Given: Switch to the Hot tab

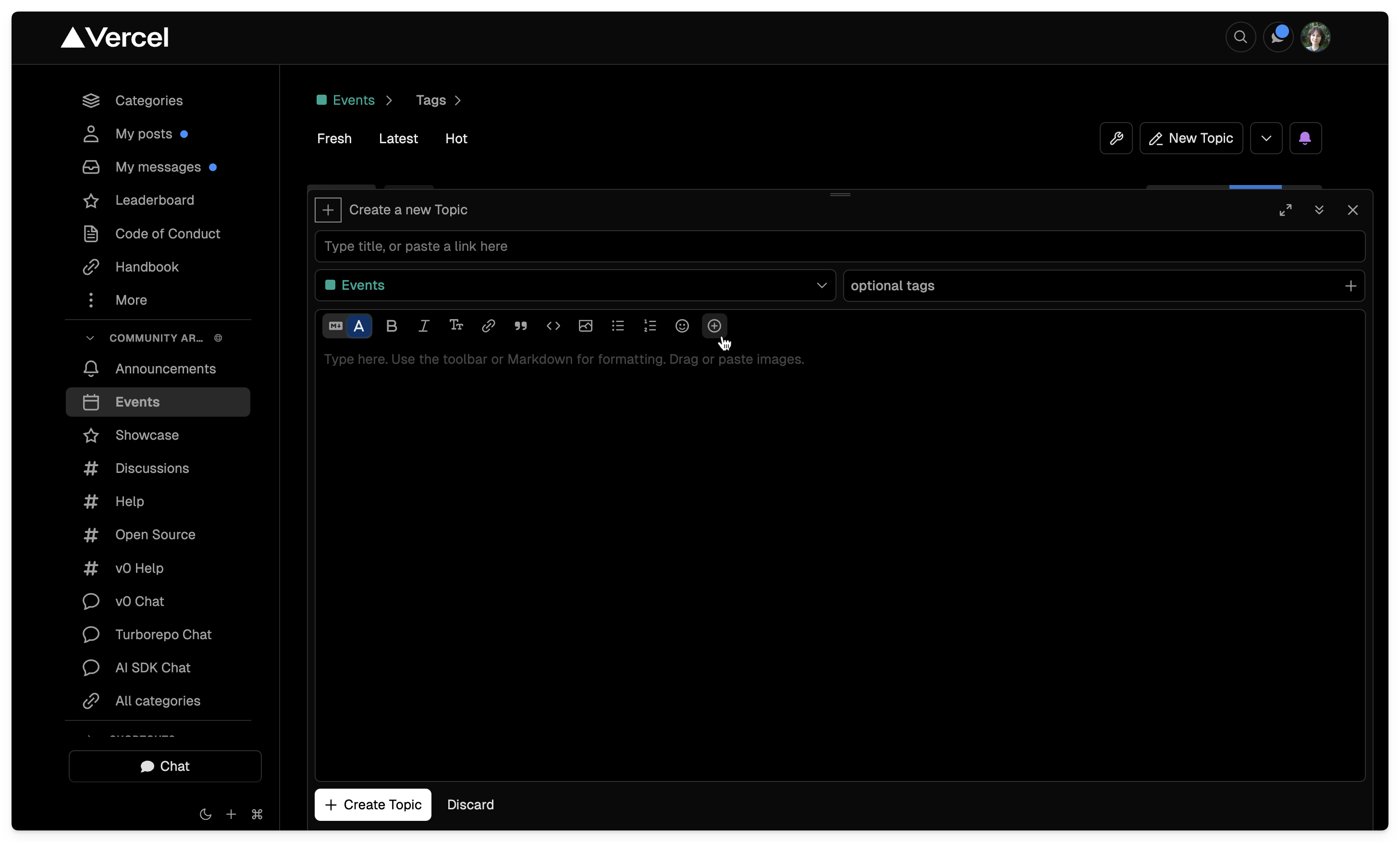Looking at the screenshot, I should coord(456,138).
